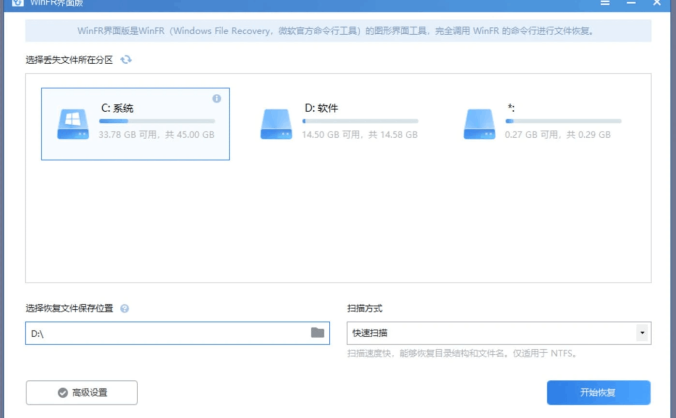The width and height of the screenshot is (676, 418).
Task: Open the hamburger menu in title bar
Action: 605,3
